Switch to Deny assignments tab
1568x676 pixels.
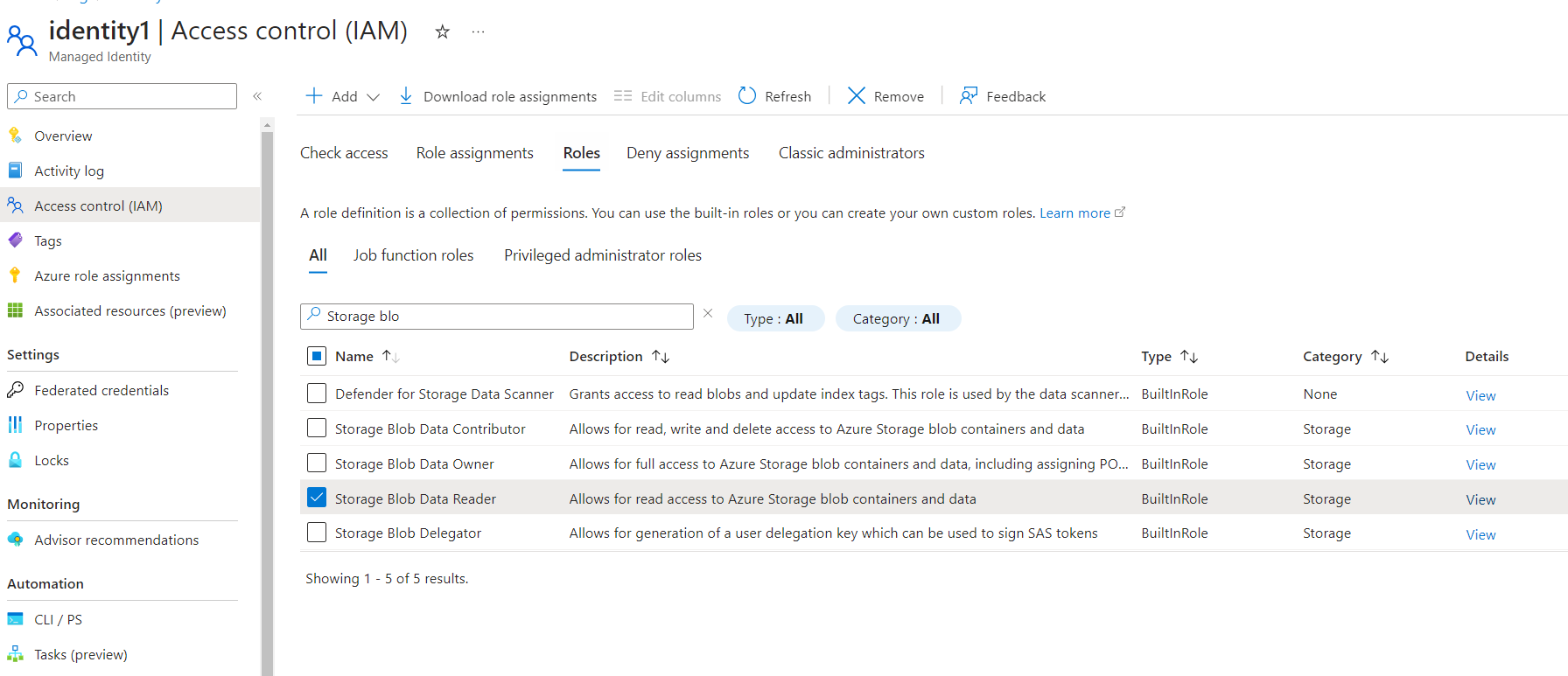tap(688, 153)
